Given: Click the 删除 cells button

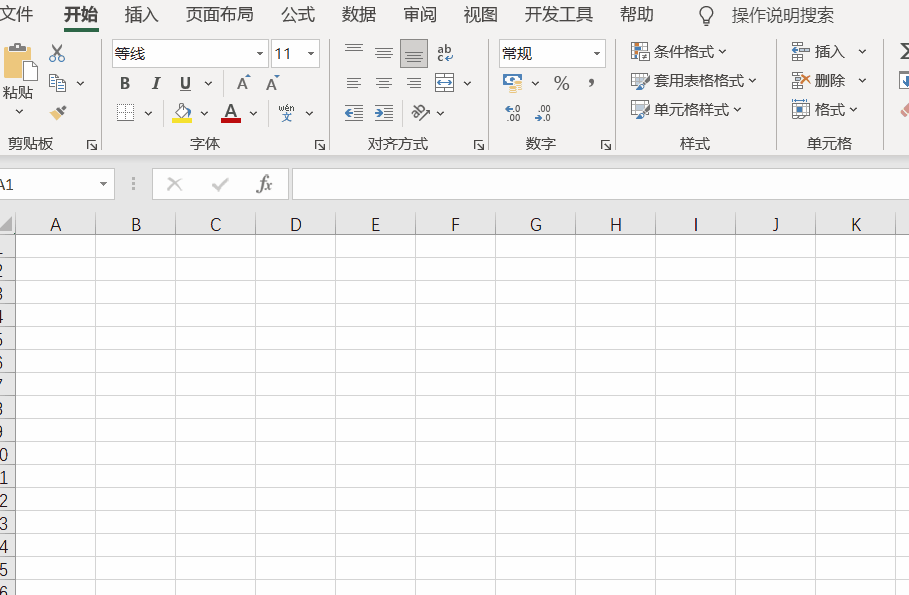Looking at the screenshot, I should (x=818, y=81).
